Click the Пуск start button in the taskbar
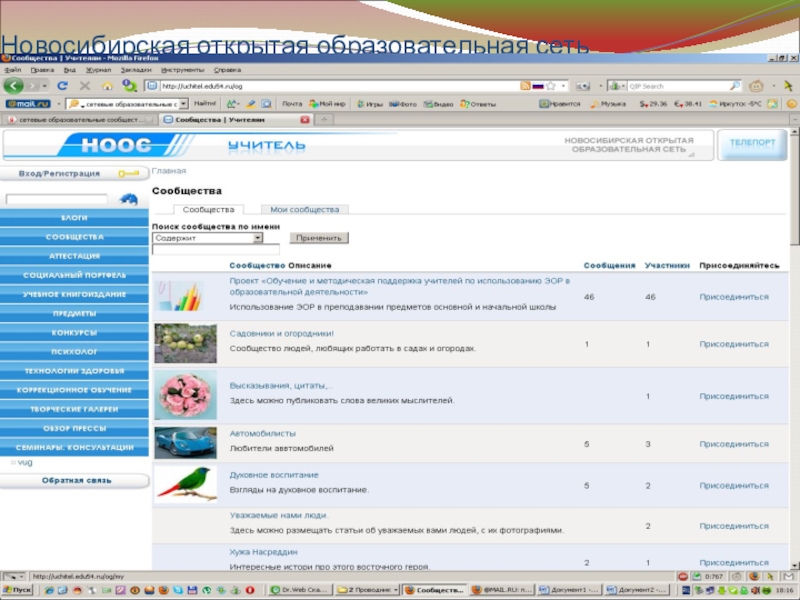The width and height of the screenshot is (800, 600). [17, 591]
